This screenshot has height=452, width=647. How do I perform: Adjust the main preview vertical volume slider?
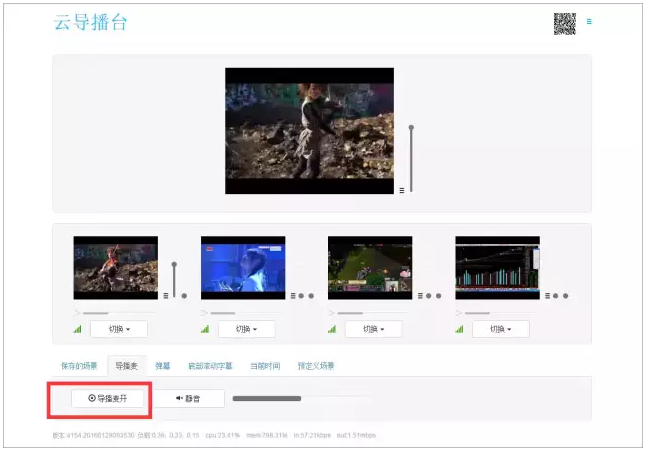click(x=411, y=159)
